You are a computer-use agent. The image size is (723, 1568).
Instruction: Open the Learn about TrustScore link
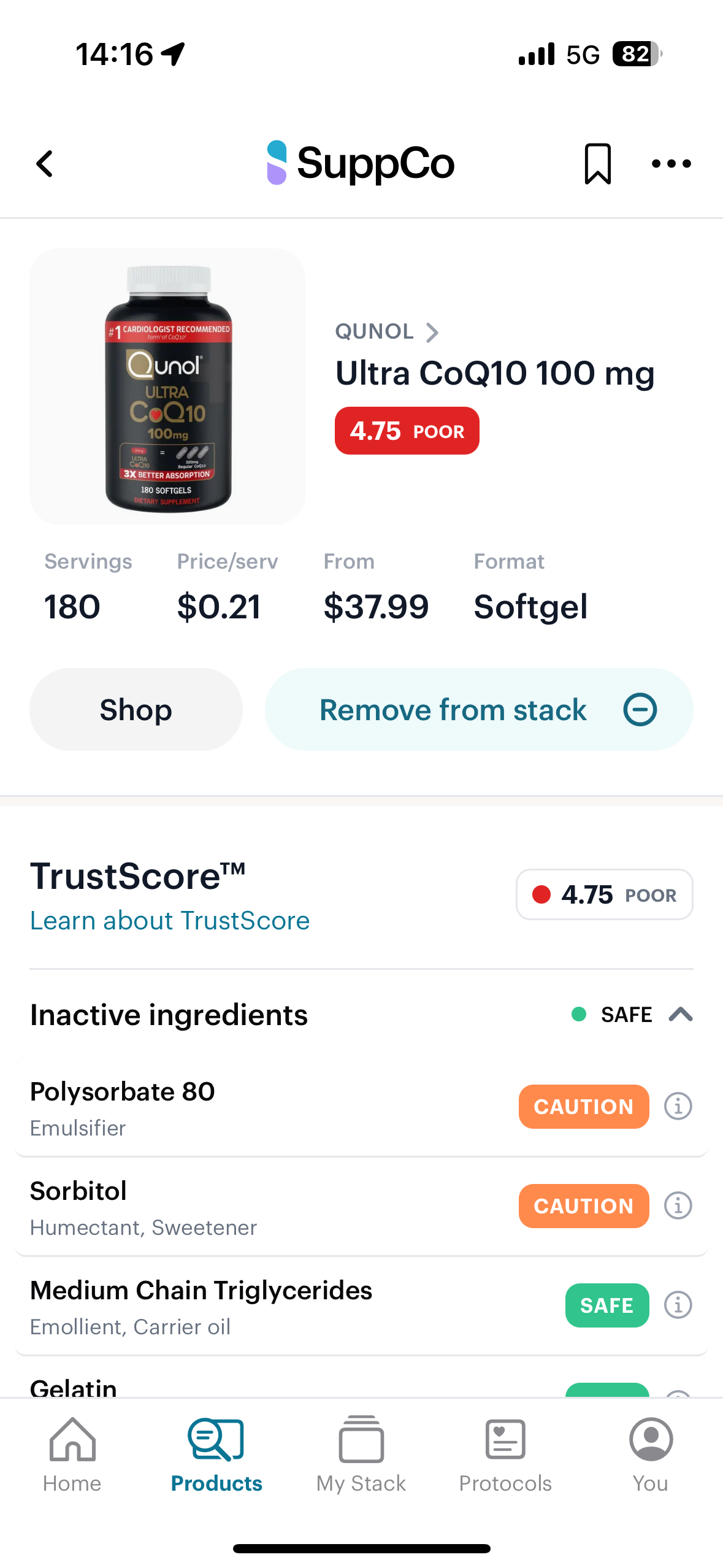point(170,921)
